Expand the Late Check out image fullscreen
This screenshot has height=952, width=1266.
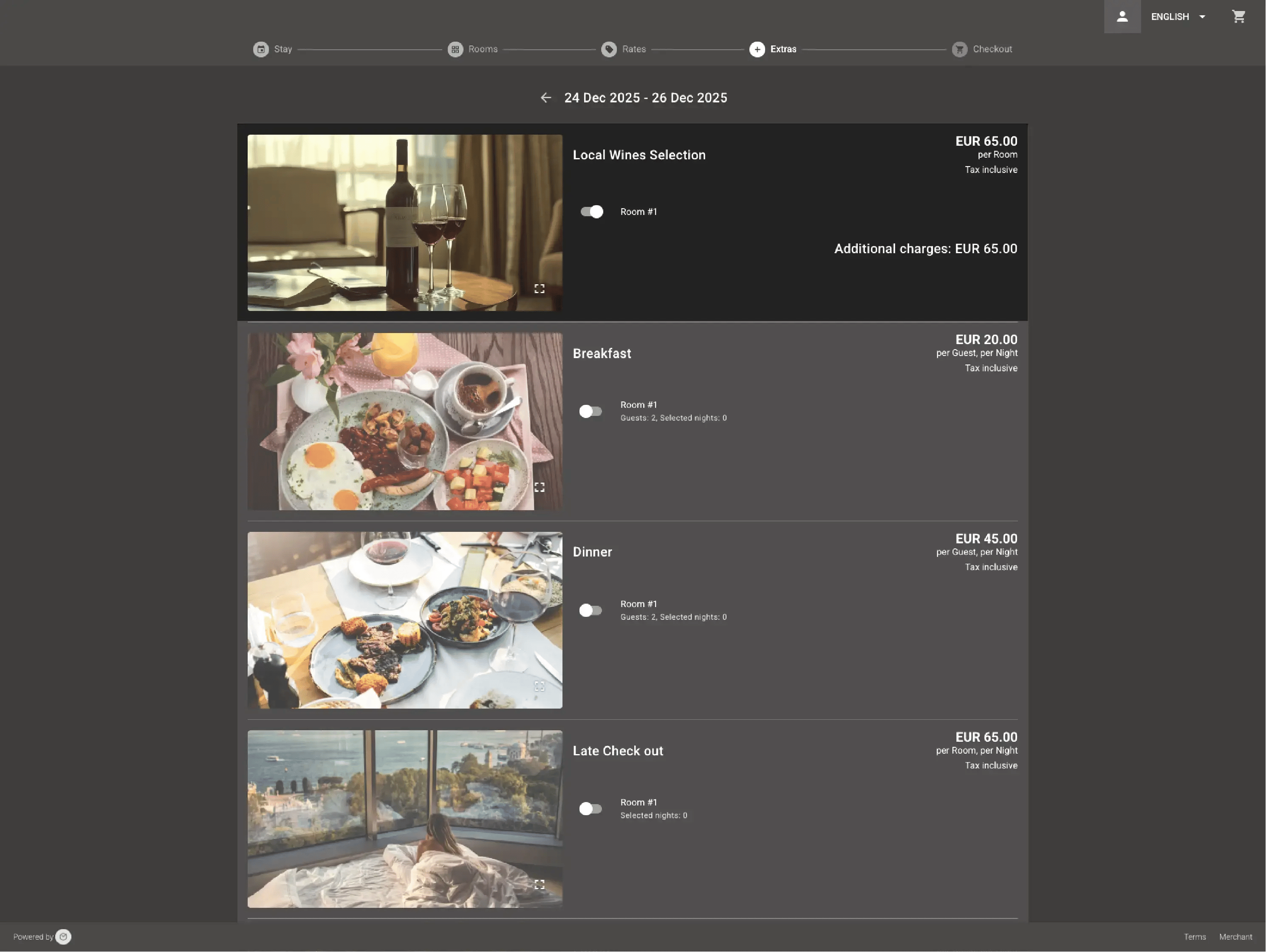click(539, 884)
